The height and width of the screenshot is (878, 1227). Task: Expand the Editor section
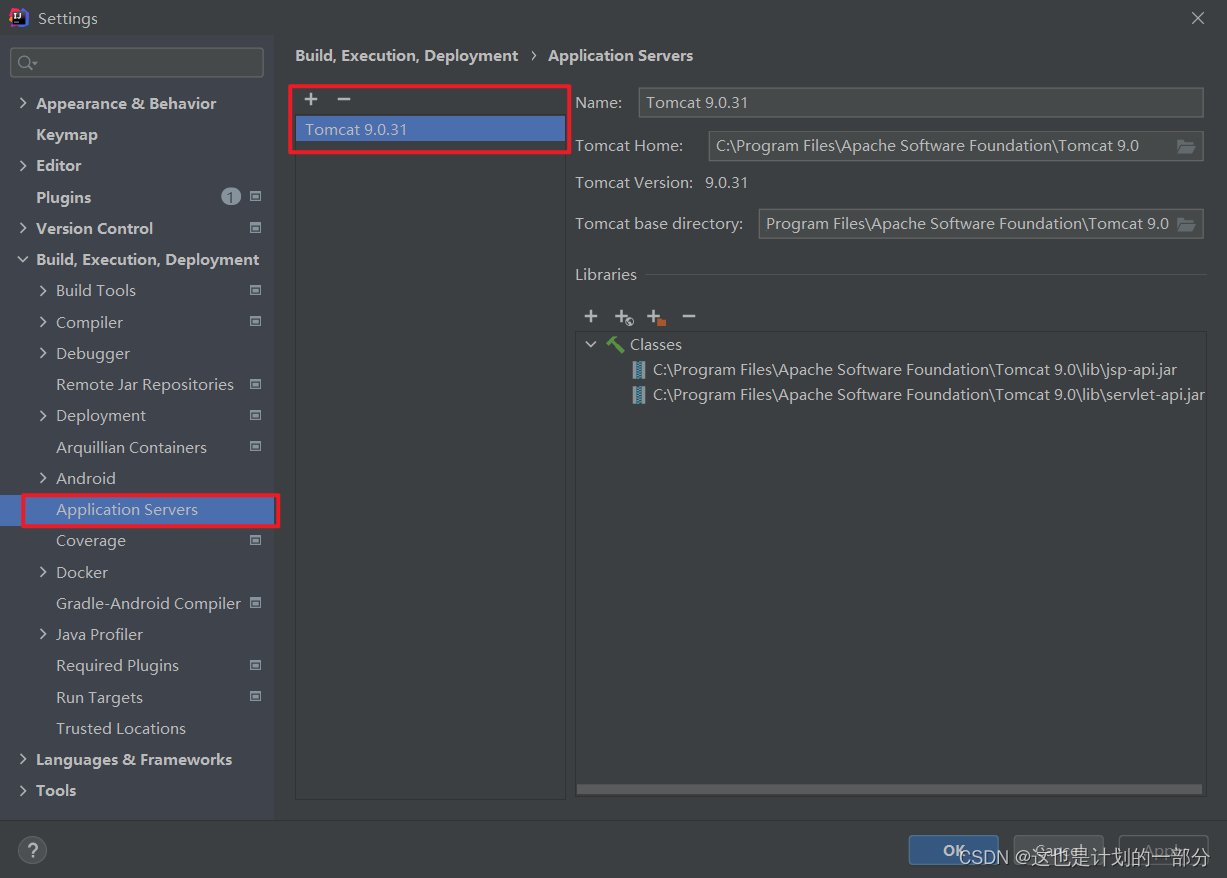(23, 165)
